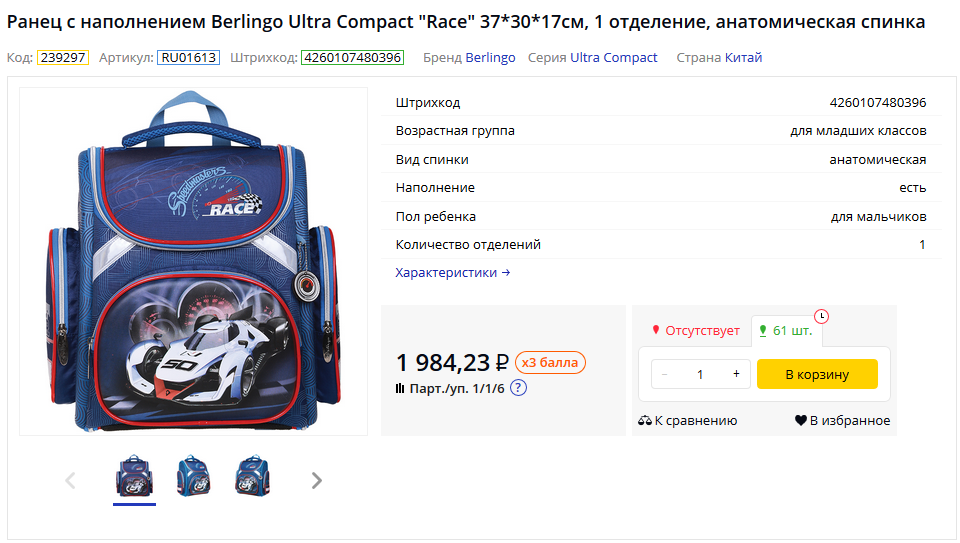
Task: Click the red location pin icon
Action: coord(656,331)
